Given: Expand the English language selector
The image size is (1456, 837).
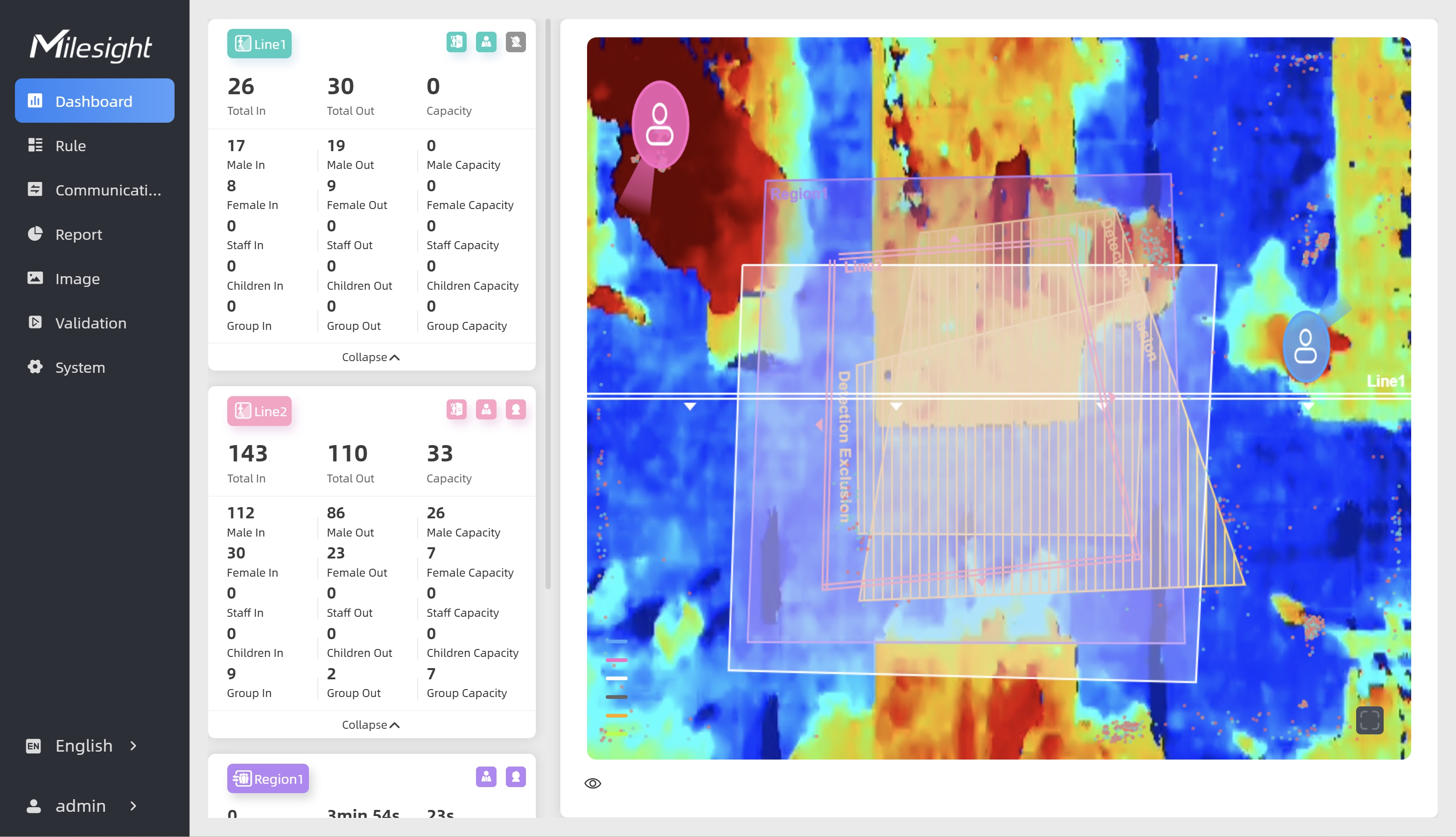Looking at the screenshot, I should [84, 746].
